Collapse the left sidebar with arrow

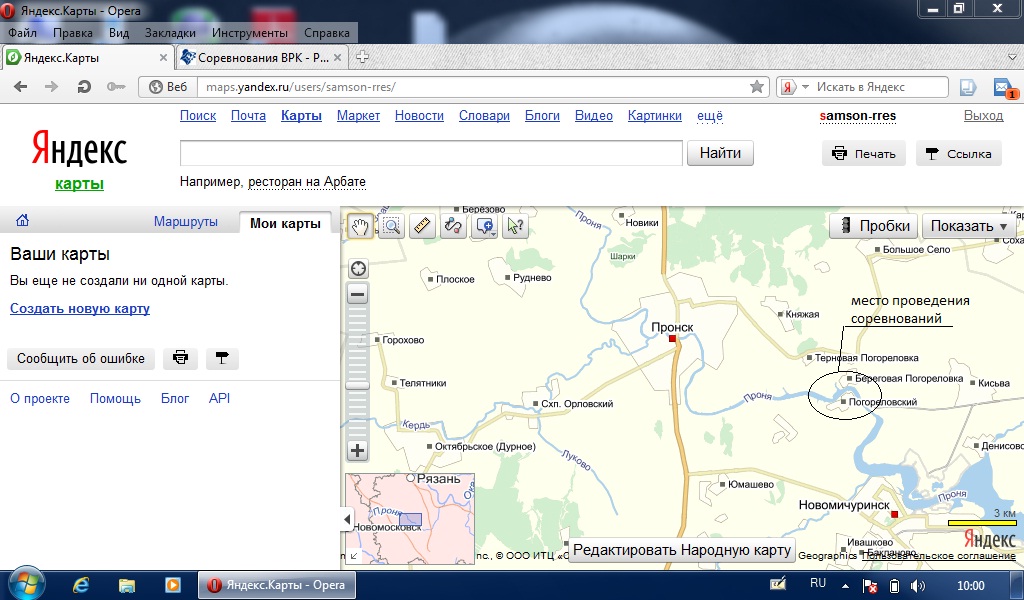(x=347, y=520)
